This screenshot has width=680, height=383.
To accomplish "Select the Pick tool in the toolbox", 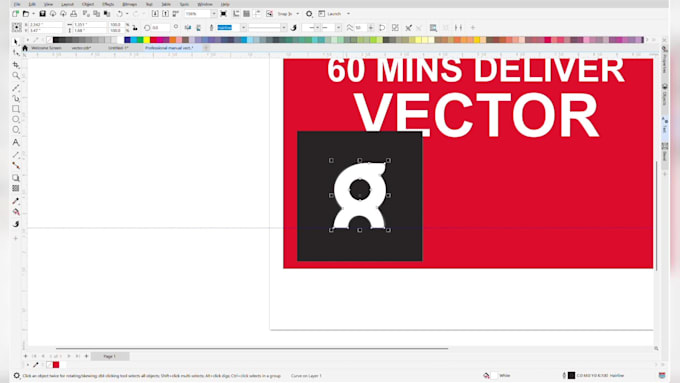I will tap(16, 42).
